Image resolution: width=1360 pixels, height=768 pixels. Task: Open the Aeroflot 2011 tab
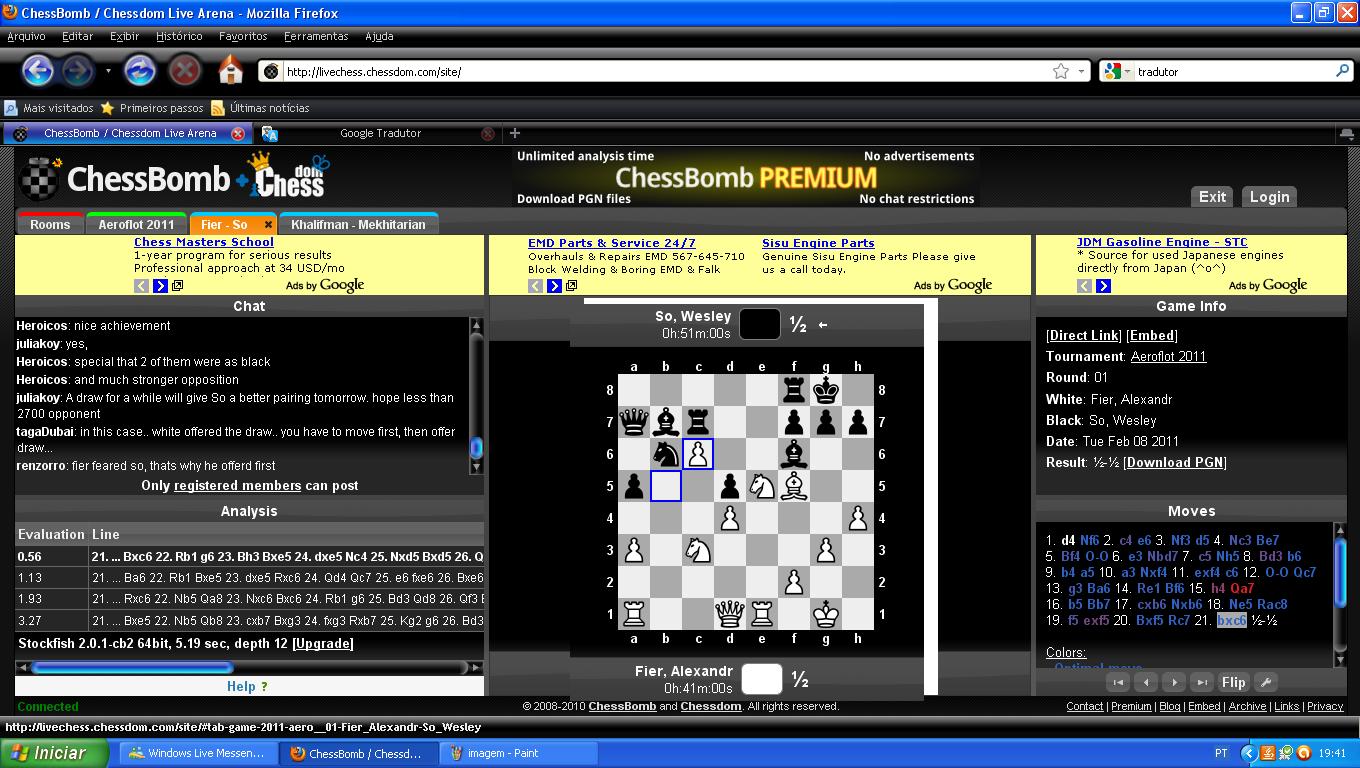point(136,224)
